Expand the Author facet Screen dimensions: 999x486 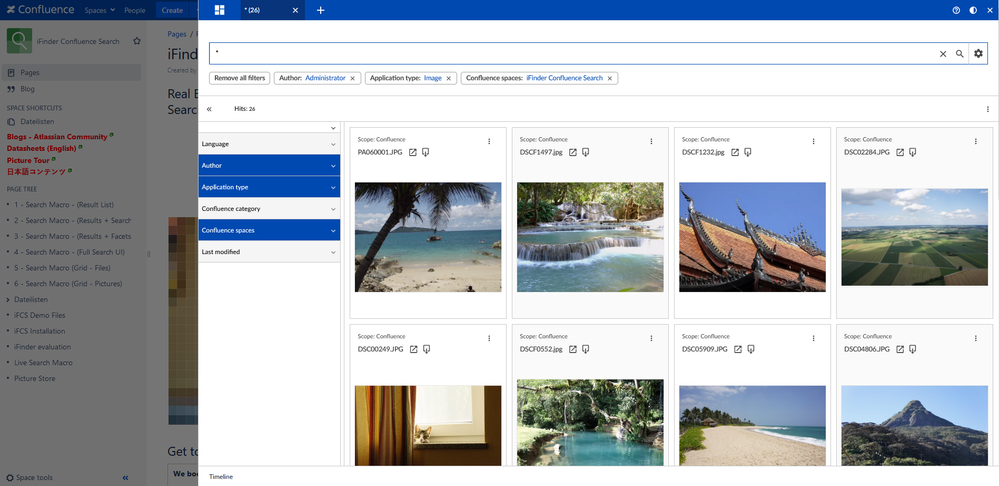[x=269, y=166]
